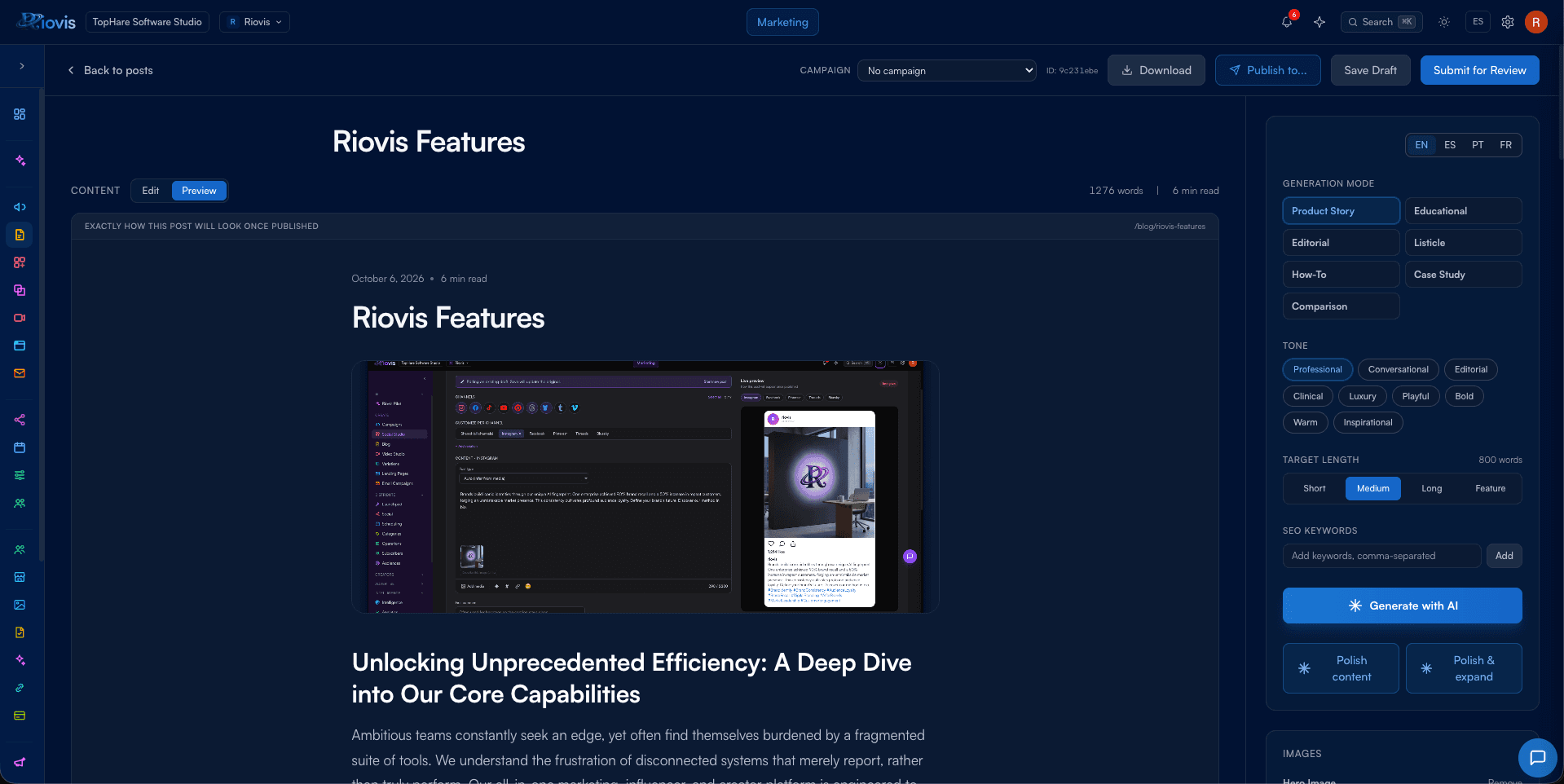Open the settings gear in top bar
1564x784 pixels.
tap(1508, 22)
